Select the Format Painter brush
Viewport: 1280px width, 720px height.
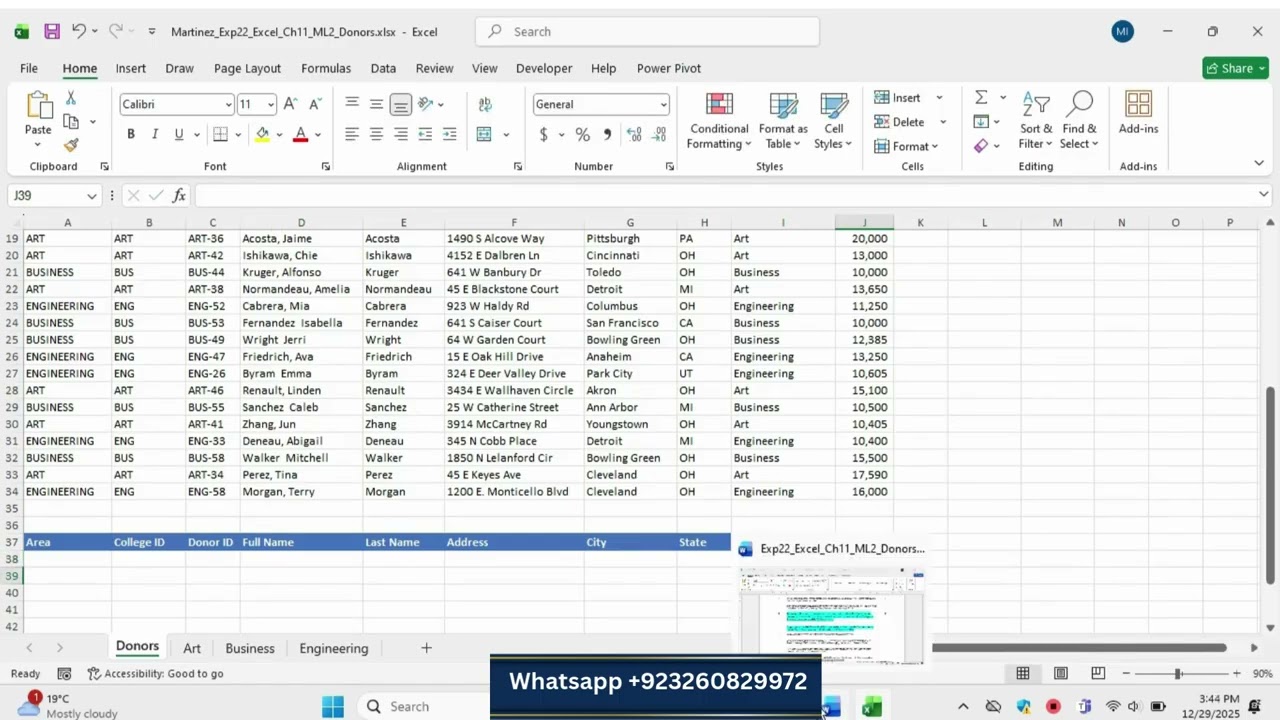[71, 145]
